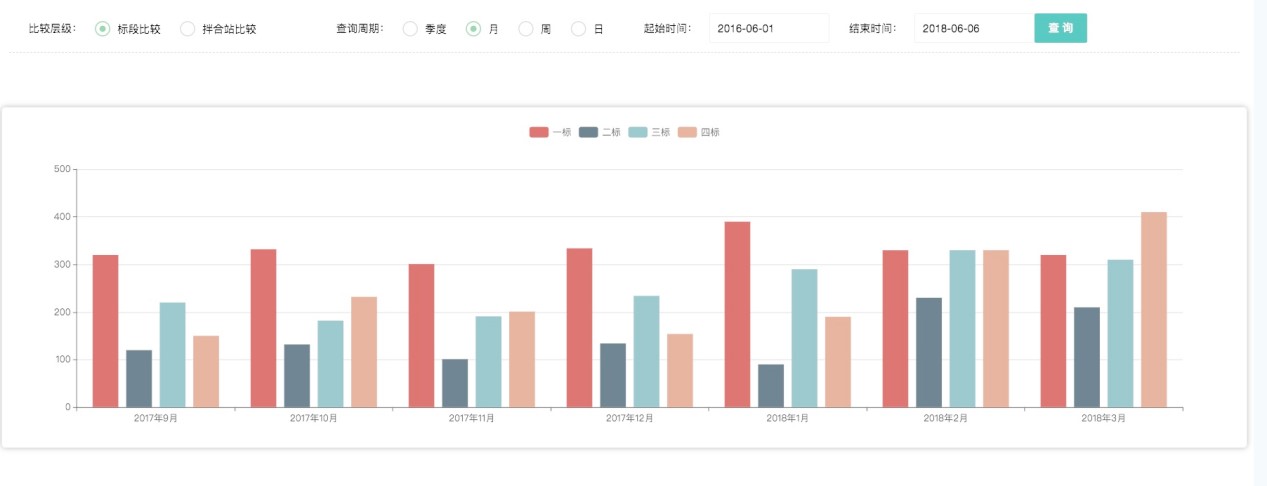The image size is (1267, 486).
Task: Choose 季度 as the query period
Action: (410, 29)
